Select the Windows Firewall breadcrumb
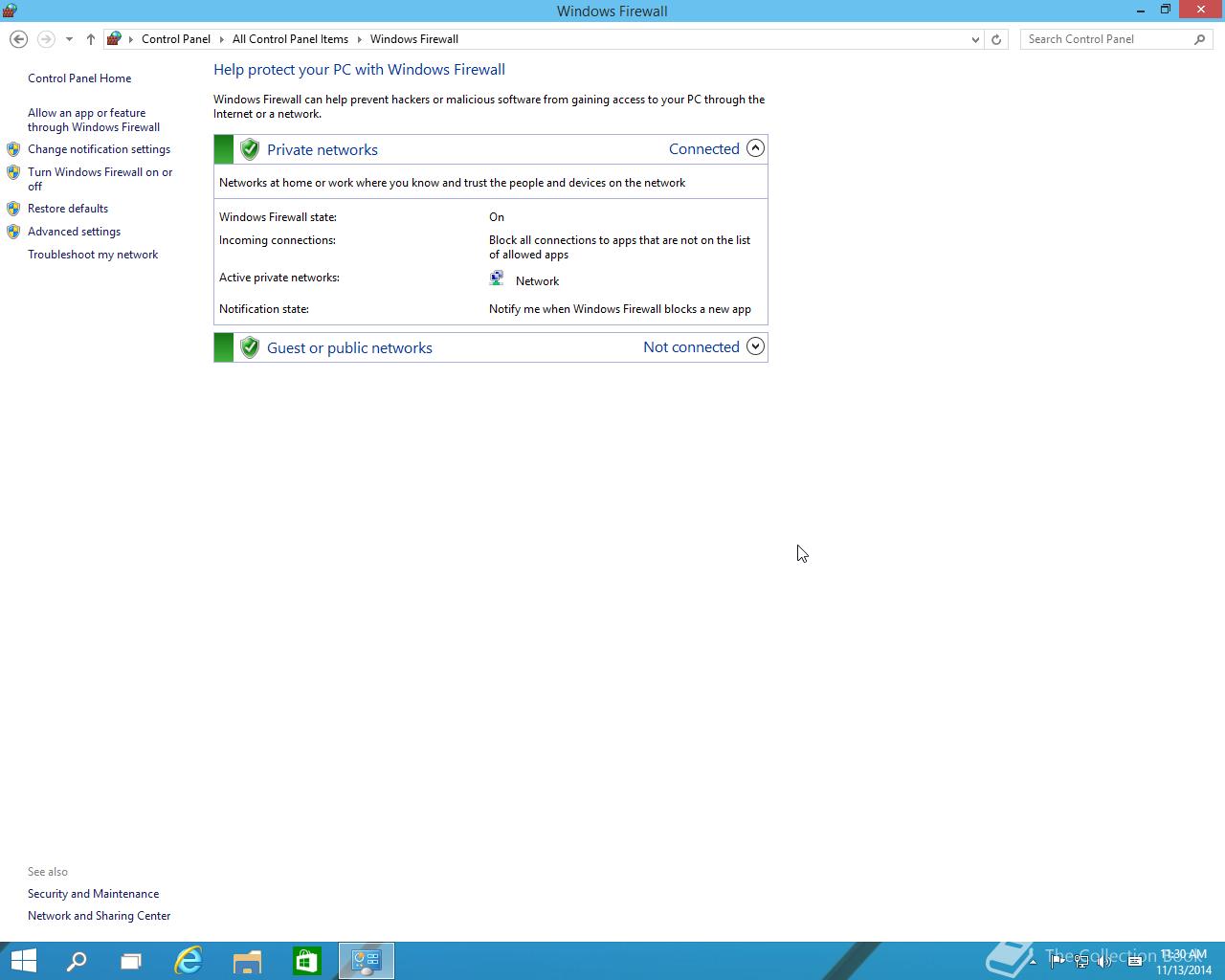Image resolution: width=1225 pixels, height=980 pixels. click(x=414, y=39)
